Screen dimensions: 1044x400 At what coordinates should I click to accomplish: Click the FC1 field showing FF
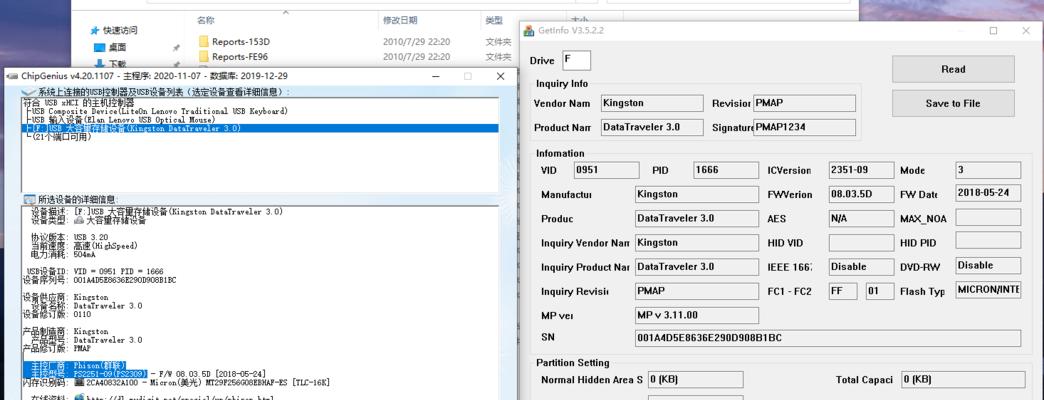point(843,291)
